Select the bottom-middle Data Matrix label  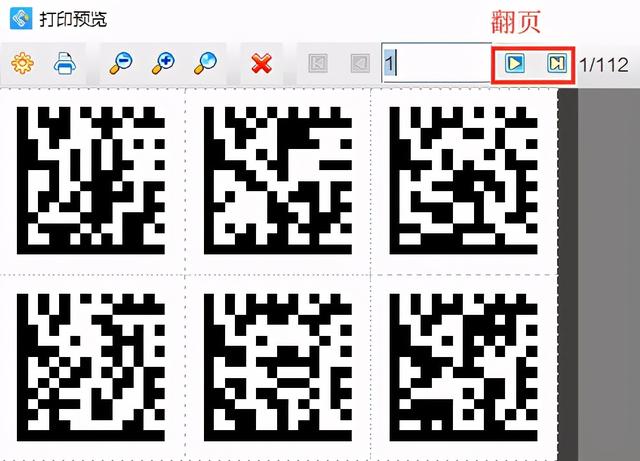pos(278,367)
